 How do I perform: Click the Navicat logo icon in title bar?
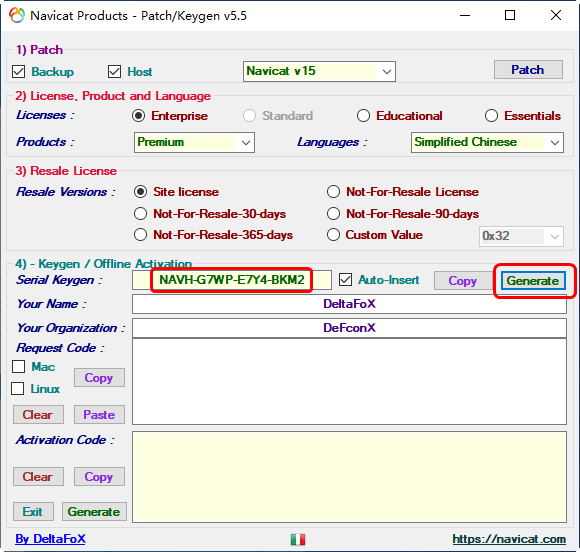tap(17, 16)
